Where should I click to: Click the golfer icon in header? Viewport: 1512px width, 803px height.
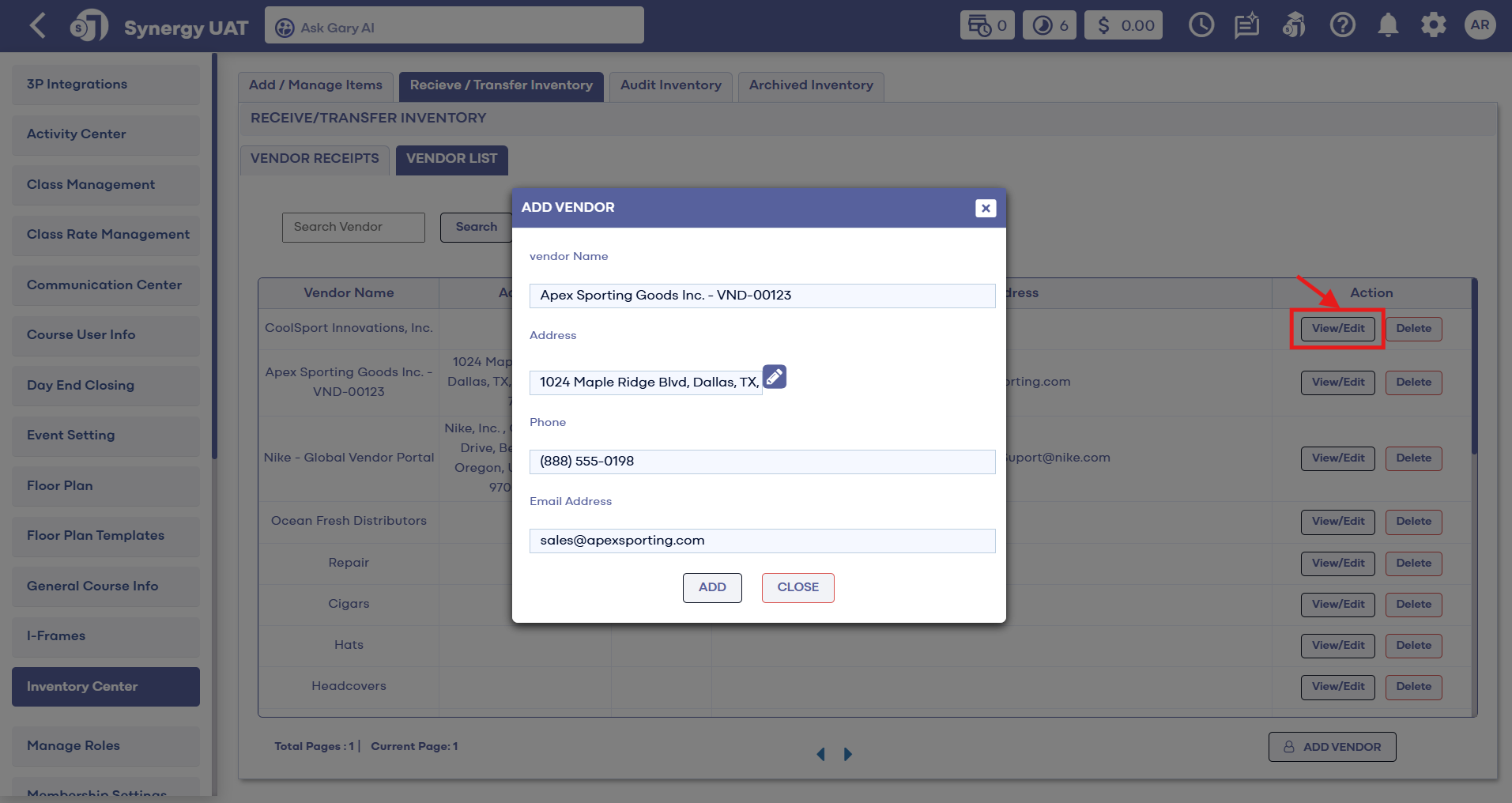coord(1294,25)
